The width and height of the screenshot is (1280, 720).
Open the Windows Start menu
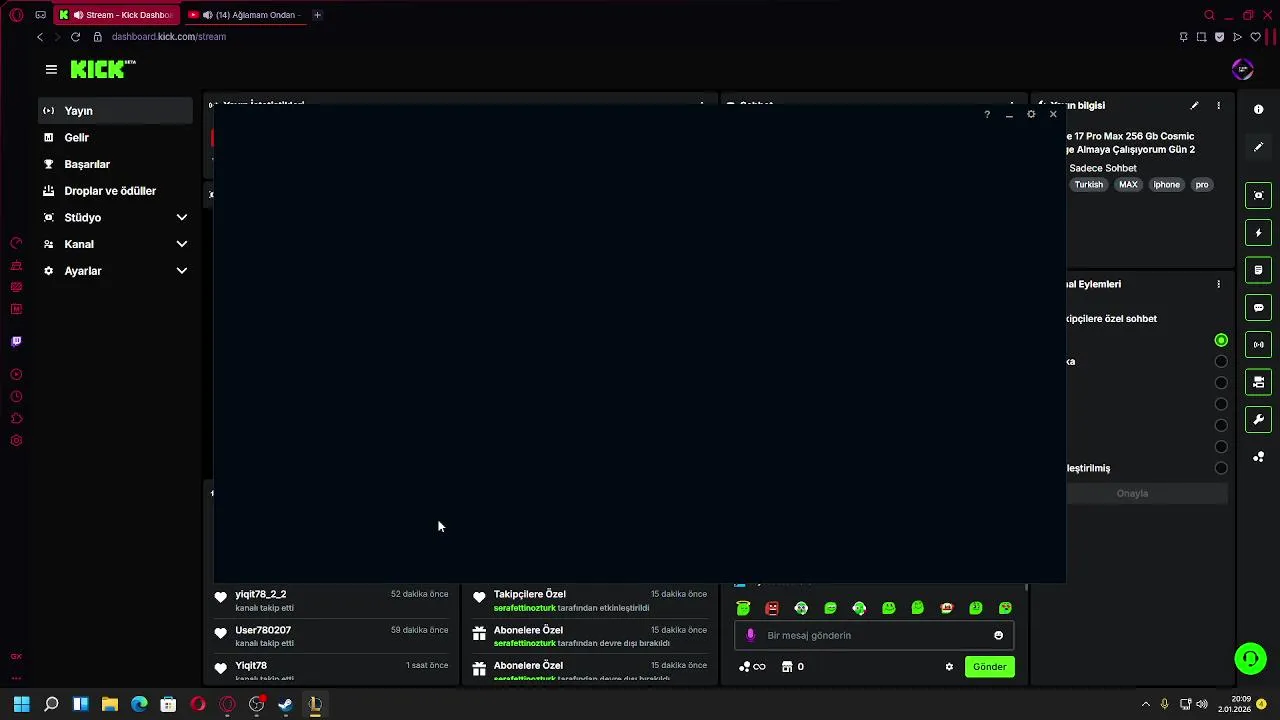pyautogui.click(x=21, y=704)
